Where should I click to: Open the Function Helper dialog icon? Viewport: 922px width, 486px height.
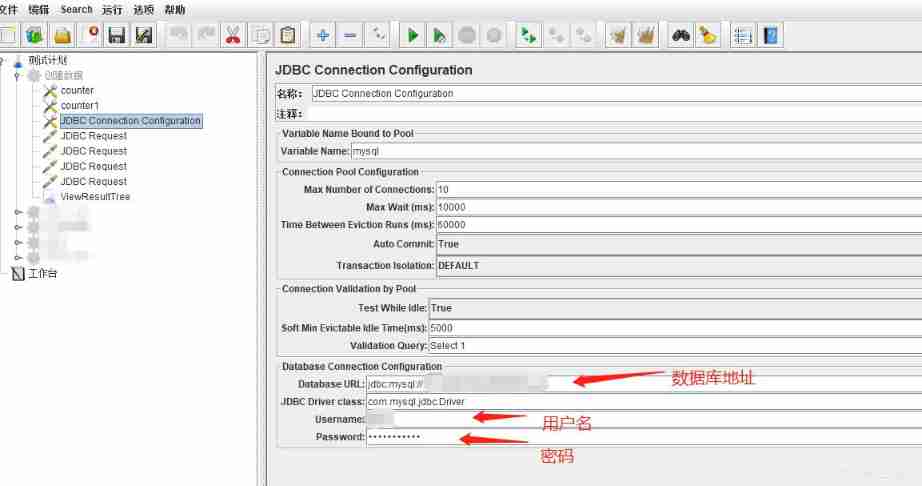tap(743, 35)
